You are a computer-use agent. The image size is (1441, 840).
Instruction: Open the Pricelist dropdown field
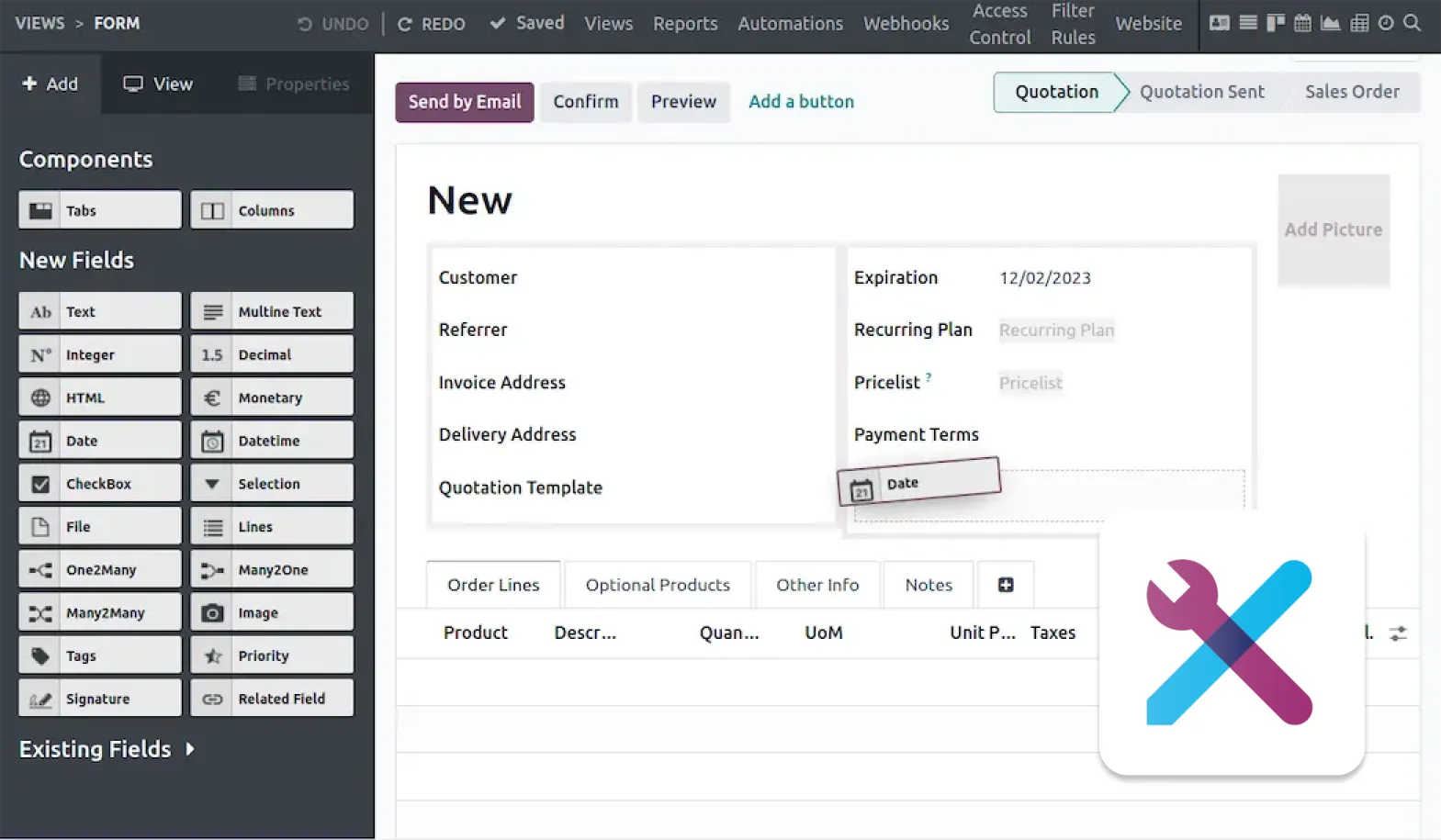(x=1030, y=383)
